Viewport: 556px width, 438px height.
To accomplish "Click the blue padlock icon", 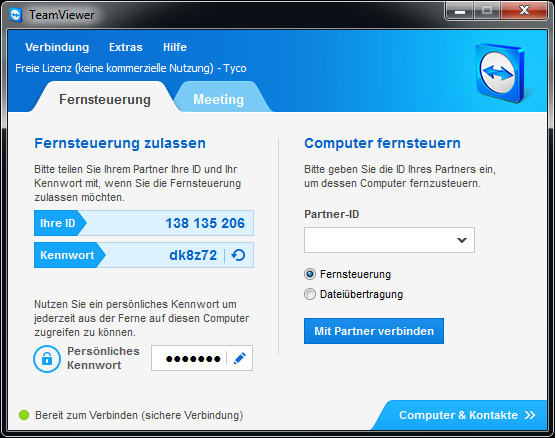I will 47,359.
